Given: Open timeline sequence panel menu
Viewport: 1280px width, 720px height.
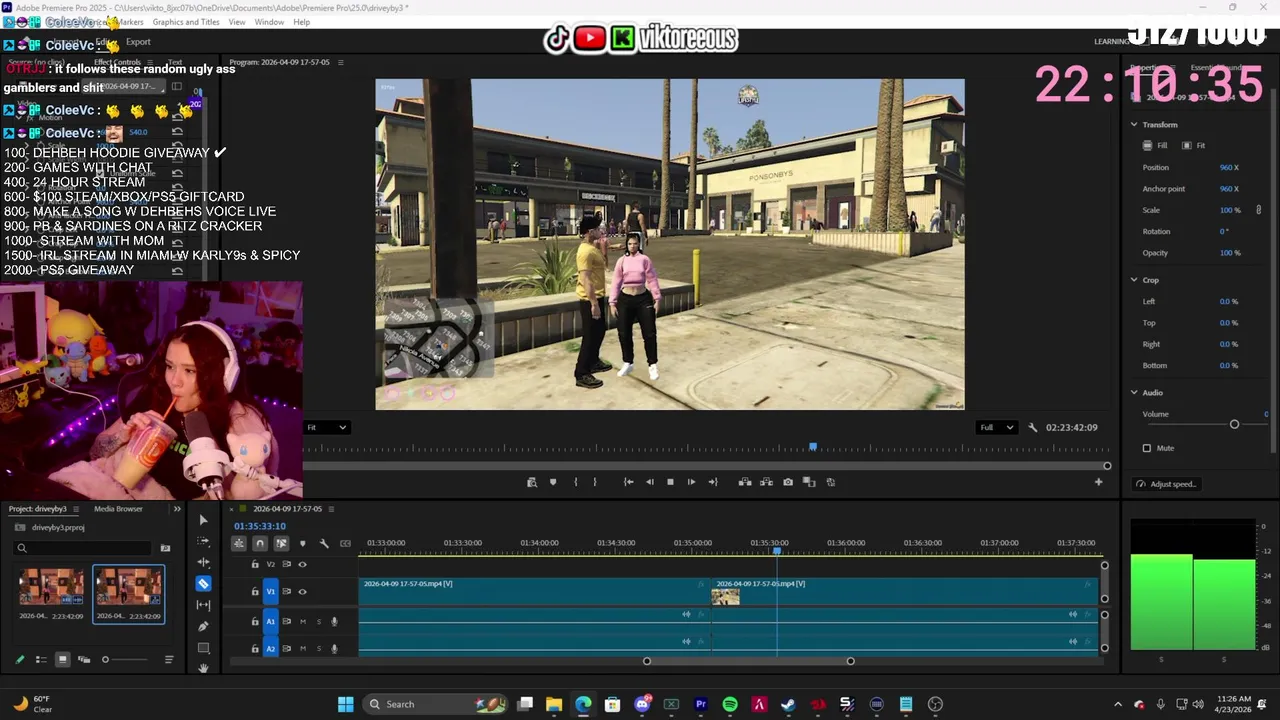Looking at the screenshot, I should tap(332, 509).
